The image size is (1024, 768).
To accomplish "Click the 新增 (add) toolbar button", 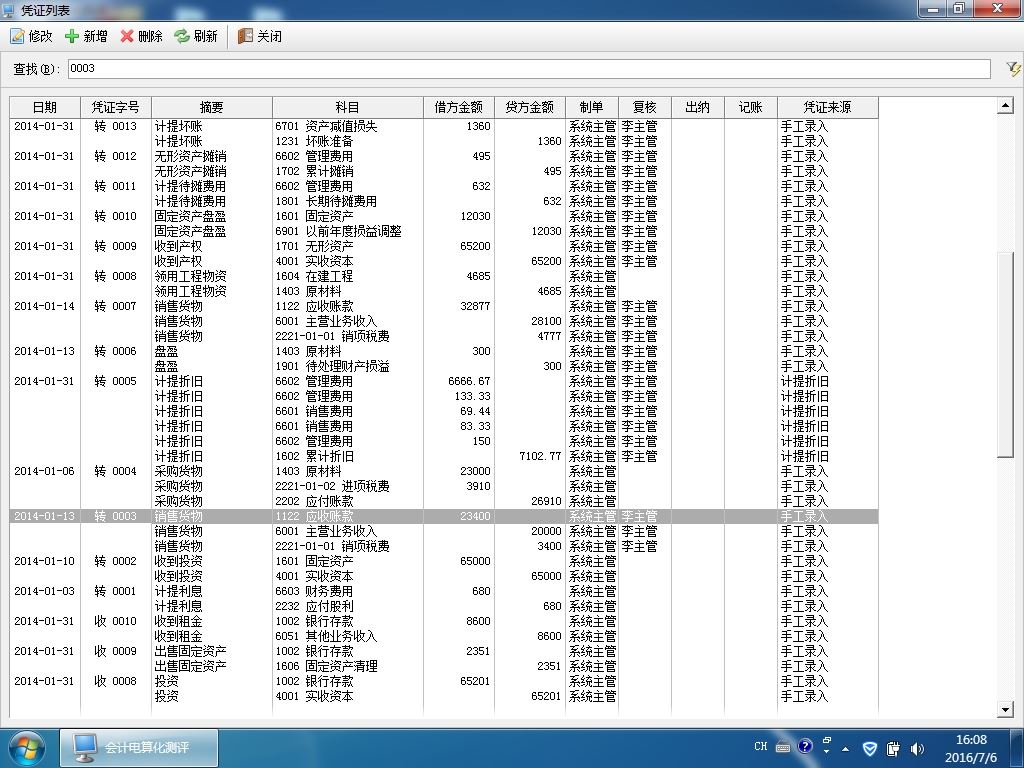I will click(86, 36).
